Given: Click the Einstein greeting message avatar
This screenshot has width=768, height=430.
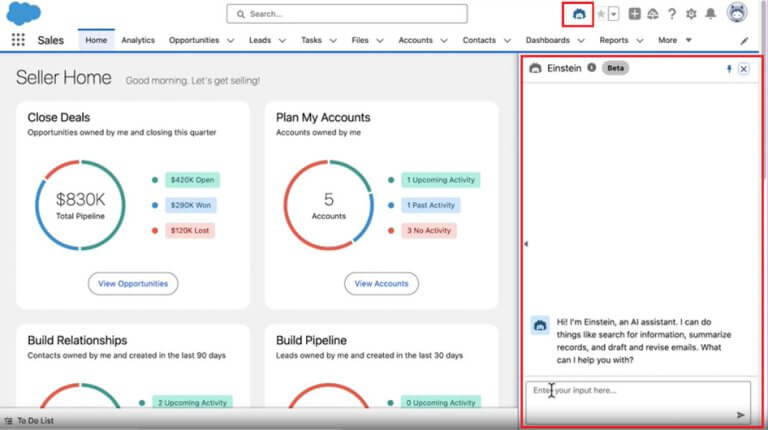Looking at the screenshot, I should click(540, 325).
